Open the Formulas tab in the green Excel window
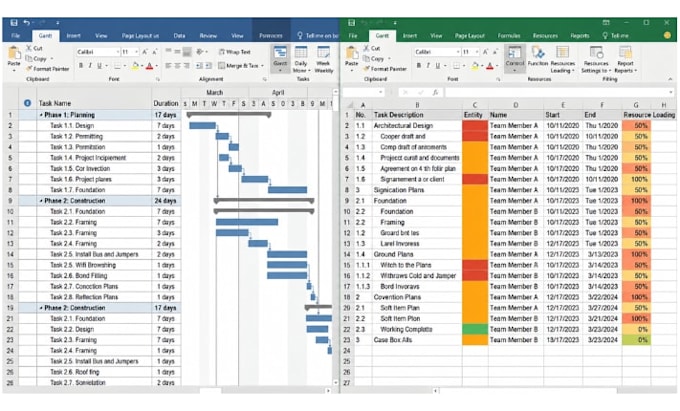Screen dimensions: 680x411 pos(509,36)
